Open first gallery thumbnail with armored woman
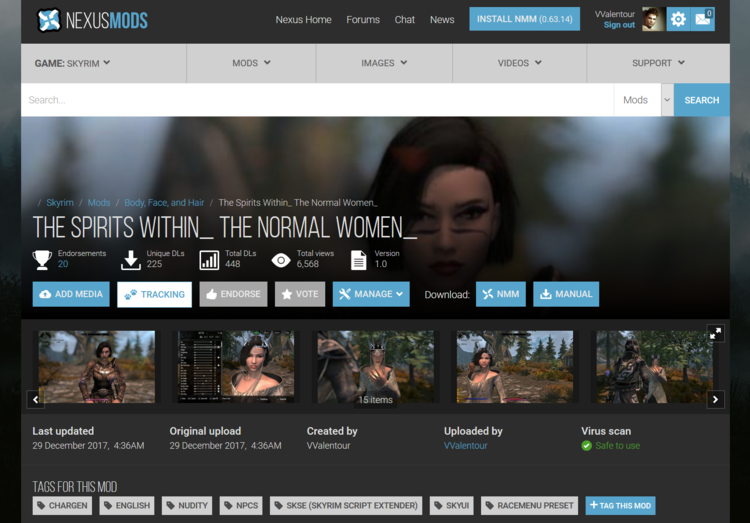750x523 pixels. point(97,367)
